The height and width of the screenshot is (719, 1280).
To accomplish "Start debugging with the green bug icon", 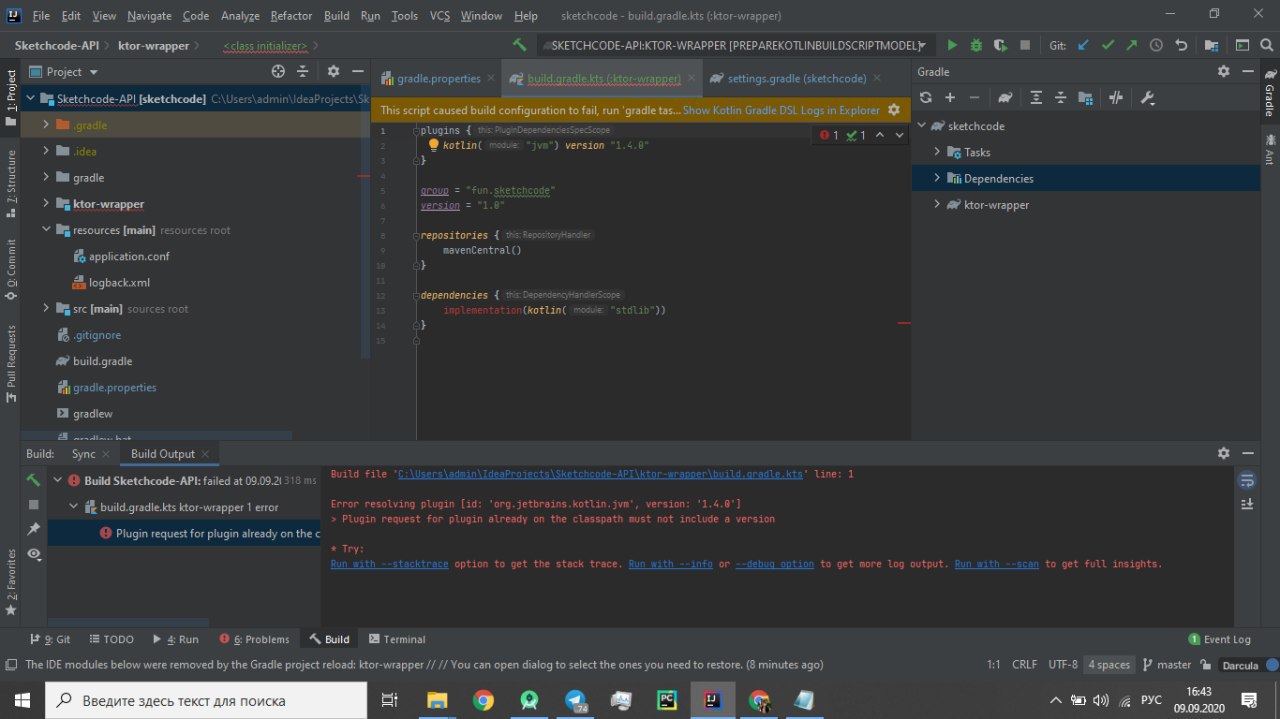I will (x=976, y=45).
